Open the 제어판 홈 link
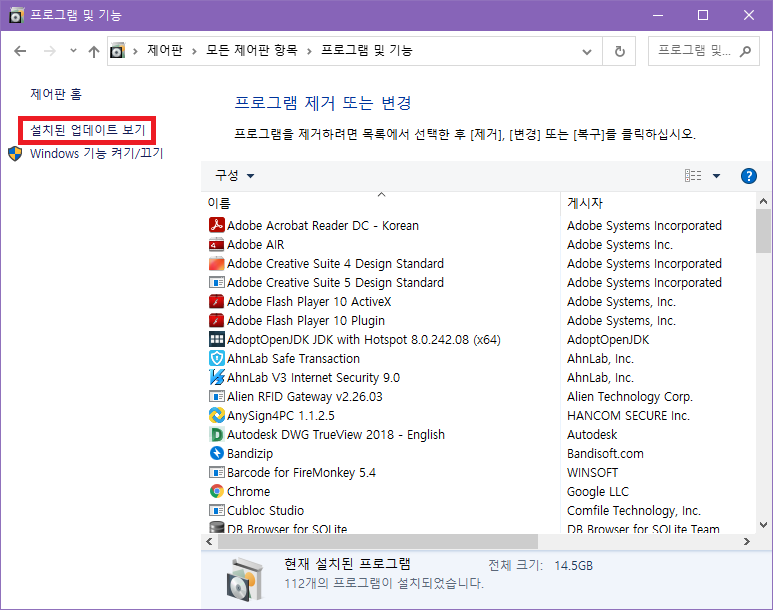The image size is (773, 610). (x=56, y=94)
